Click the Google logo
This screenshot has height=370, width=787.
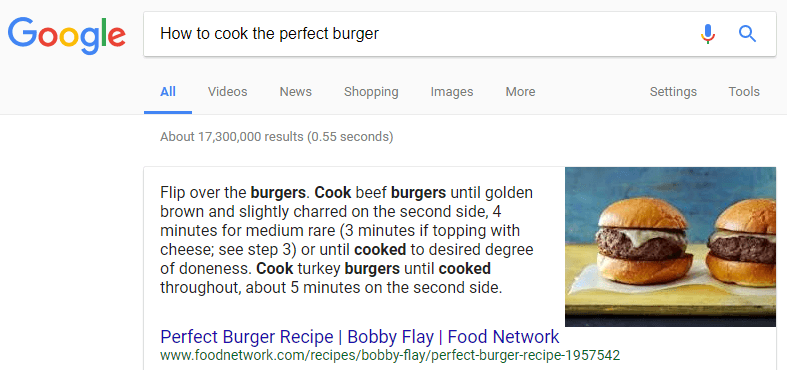pyautogui.click(x=66, y=36)
